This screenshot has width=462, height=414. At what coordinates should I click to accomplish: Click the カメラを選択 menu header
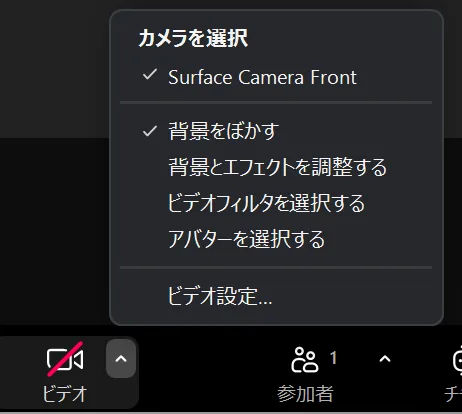coord(193,38)
